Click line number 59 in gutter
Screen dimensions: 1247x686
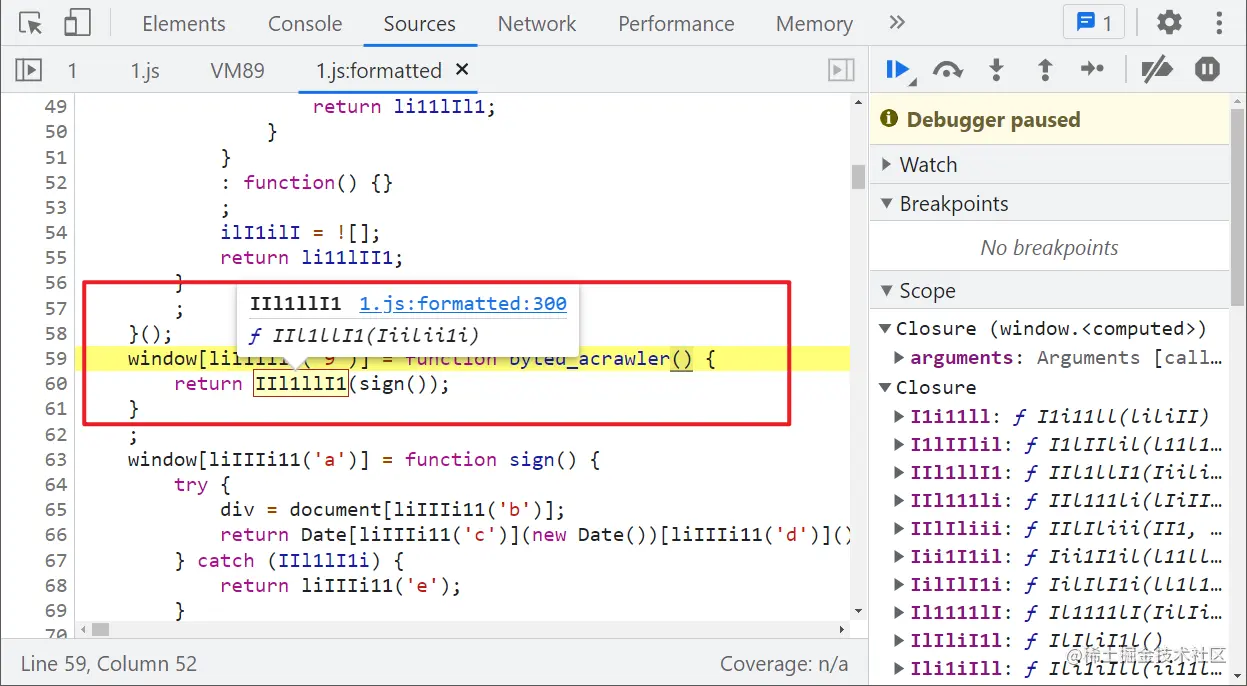pyautogui.click(x=57, y=359)
